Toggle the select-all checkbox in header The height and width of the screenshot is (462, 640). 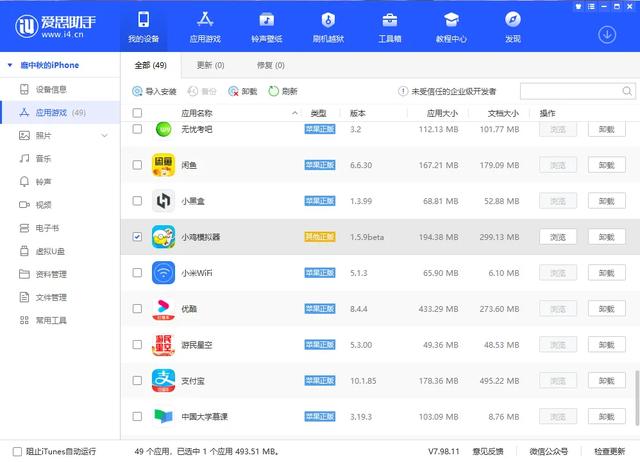(x=137, y=113)
